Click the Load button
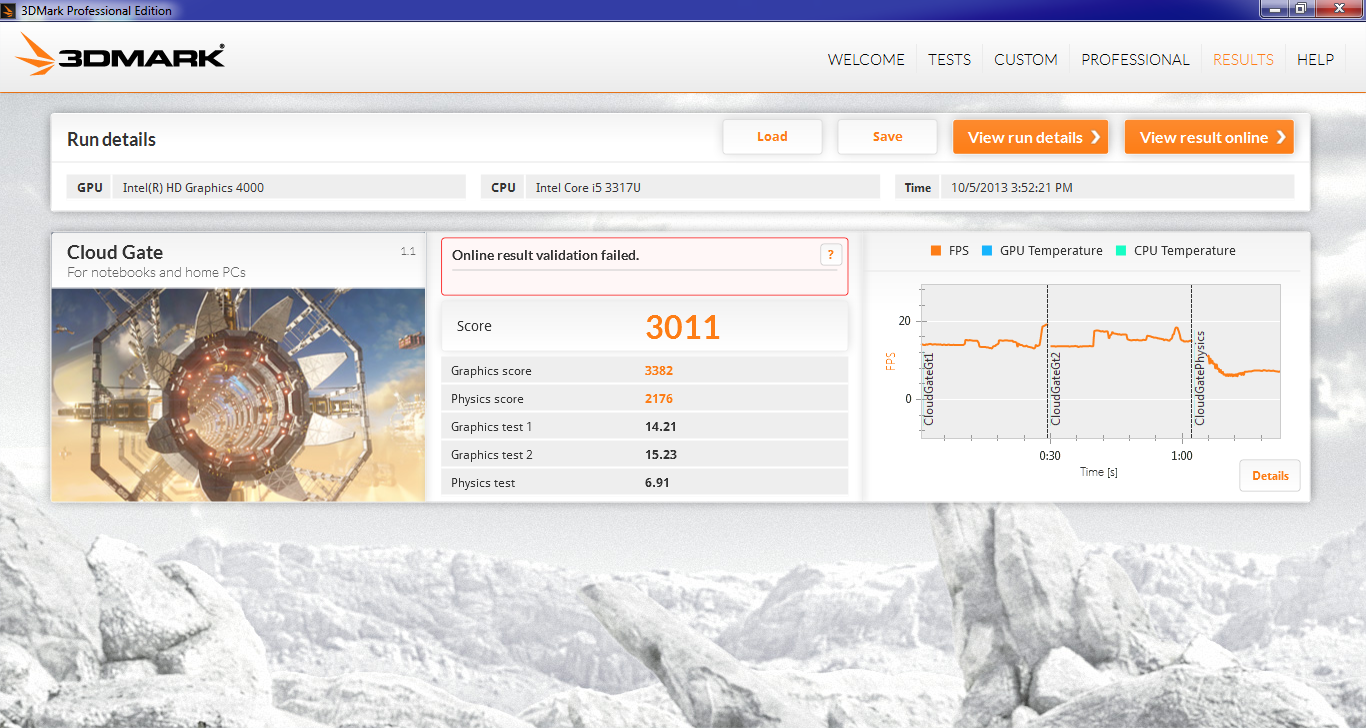The height and width of the screenshot is (728, 1366). click(772, 137)
